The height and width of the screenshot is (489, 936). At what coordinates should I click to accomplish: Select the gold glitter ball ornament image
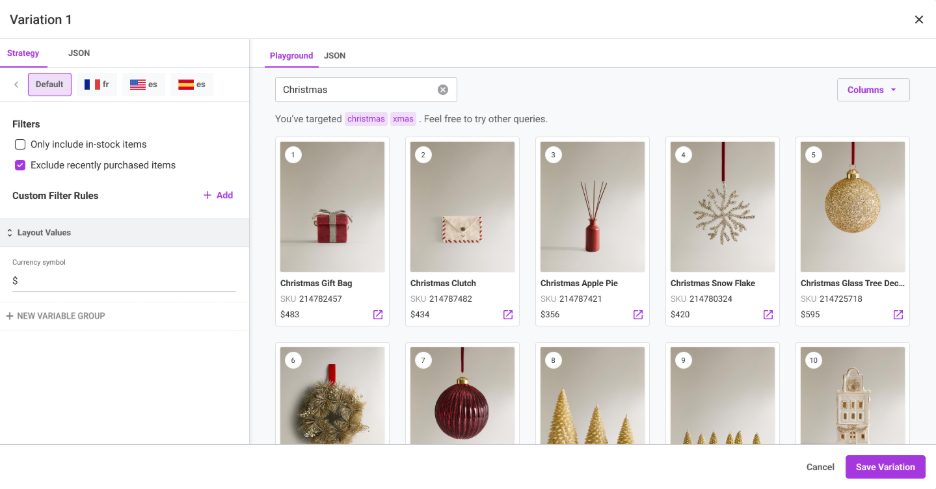(x=853, y=207)
